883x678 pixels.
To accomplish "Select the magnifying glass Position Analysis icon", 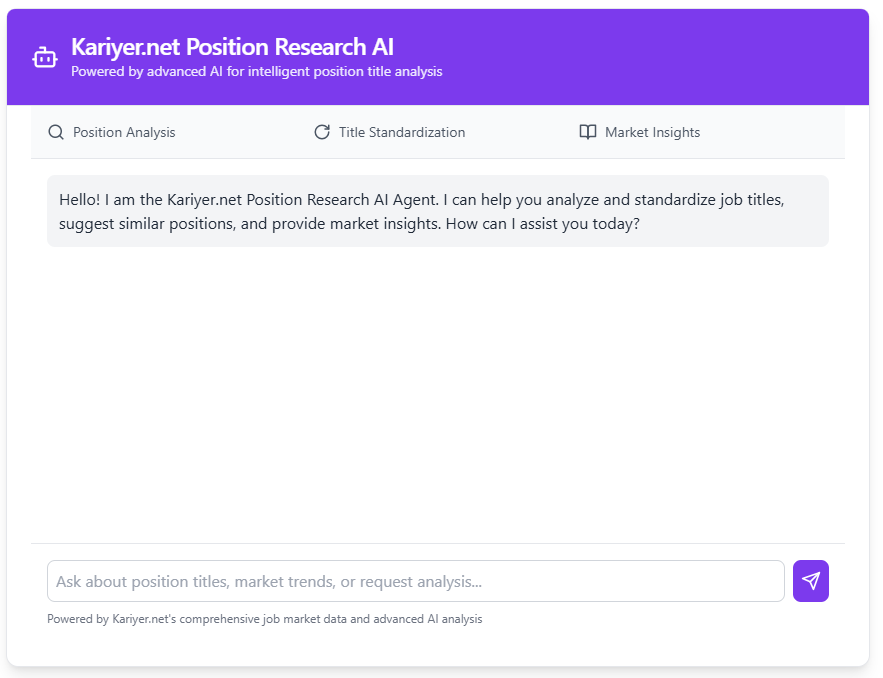I will click(x=55, y=131).
